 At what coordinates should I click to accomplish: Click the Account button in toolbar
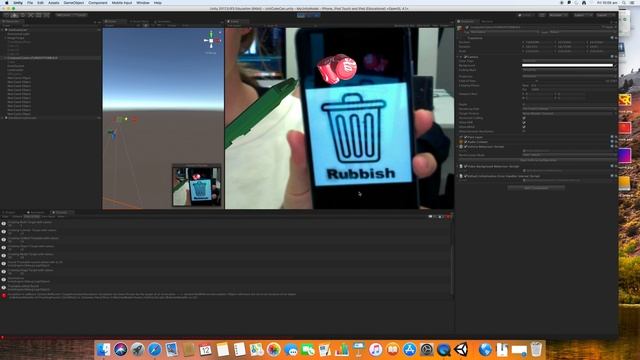(558, 15)
